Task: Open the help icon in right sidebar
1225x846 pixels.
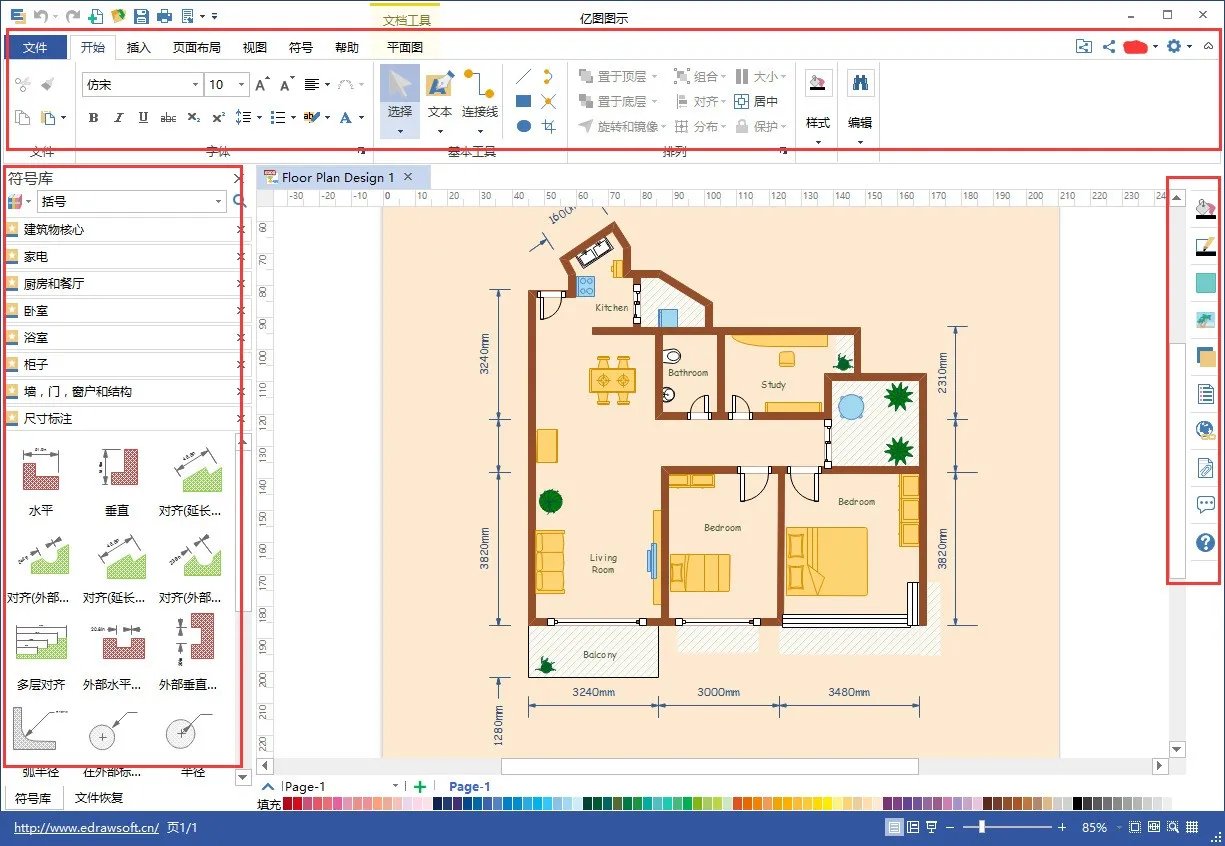Action: 1205,542
